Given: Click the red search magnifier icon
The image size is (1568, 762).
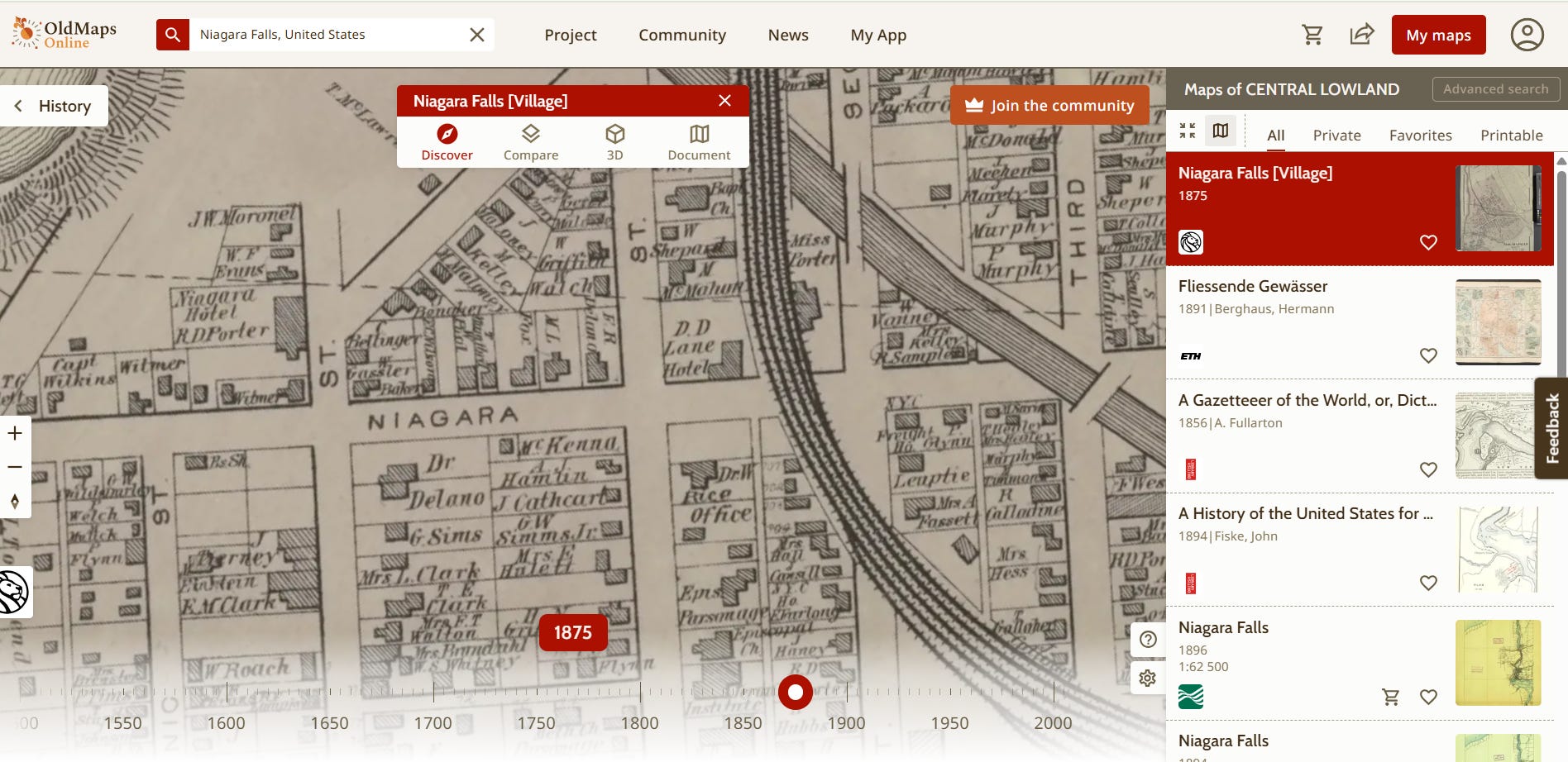Looking at the screenshot, I should point(173,35).
